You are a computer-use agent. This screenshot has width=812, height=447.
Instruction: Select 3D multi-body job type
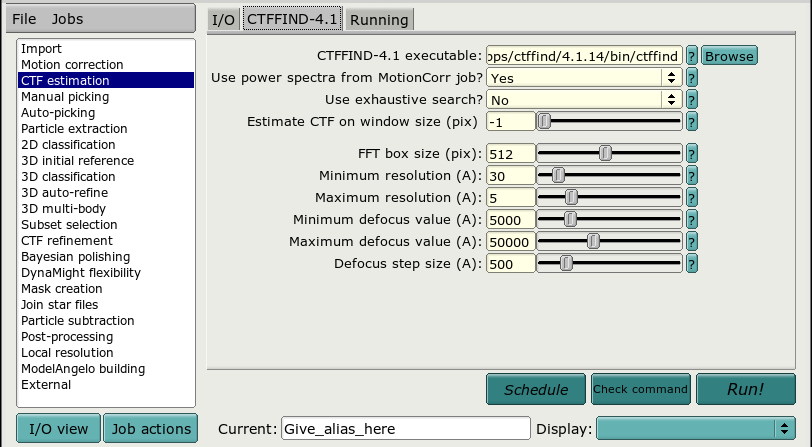point(106,209)
